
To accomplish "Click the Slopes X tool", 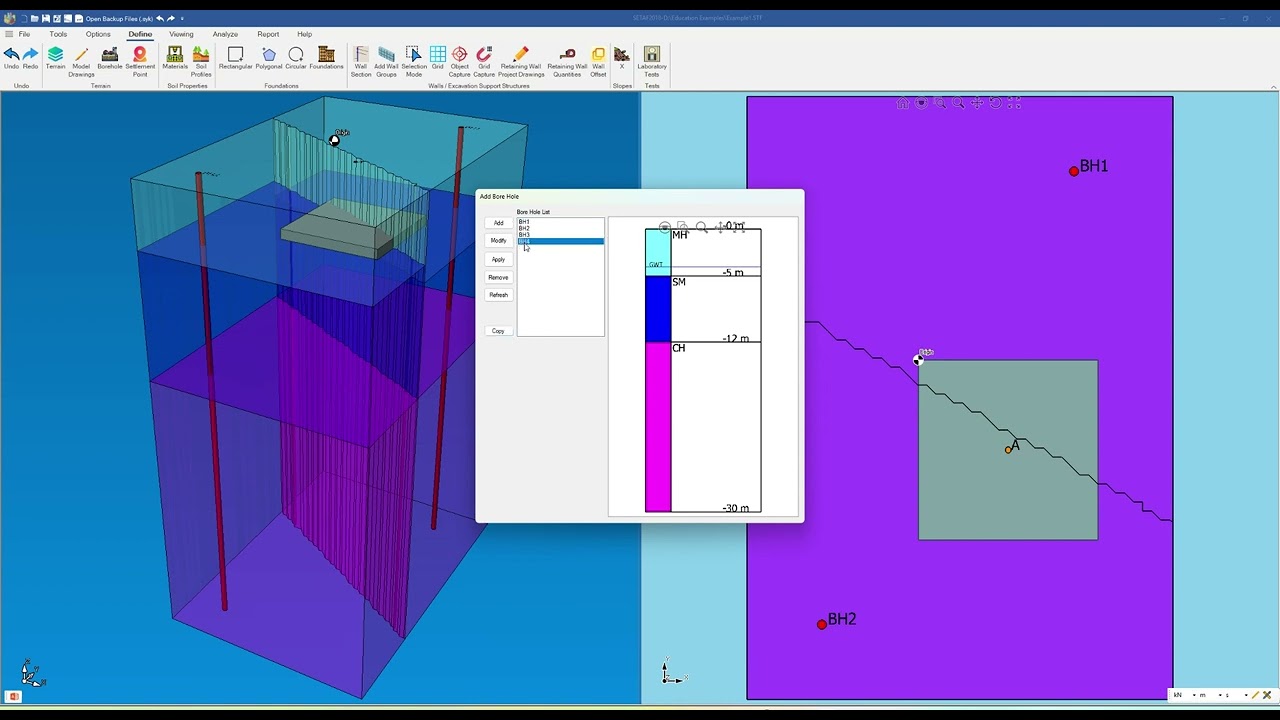I will (622, 59).
